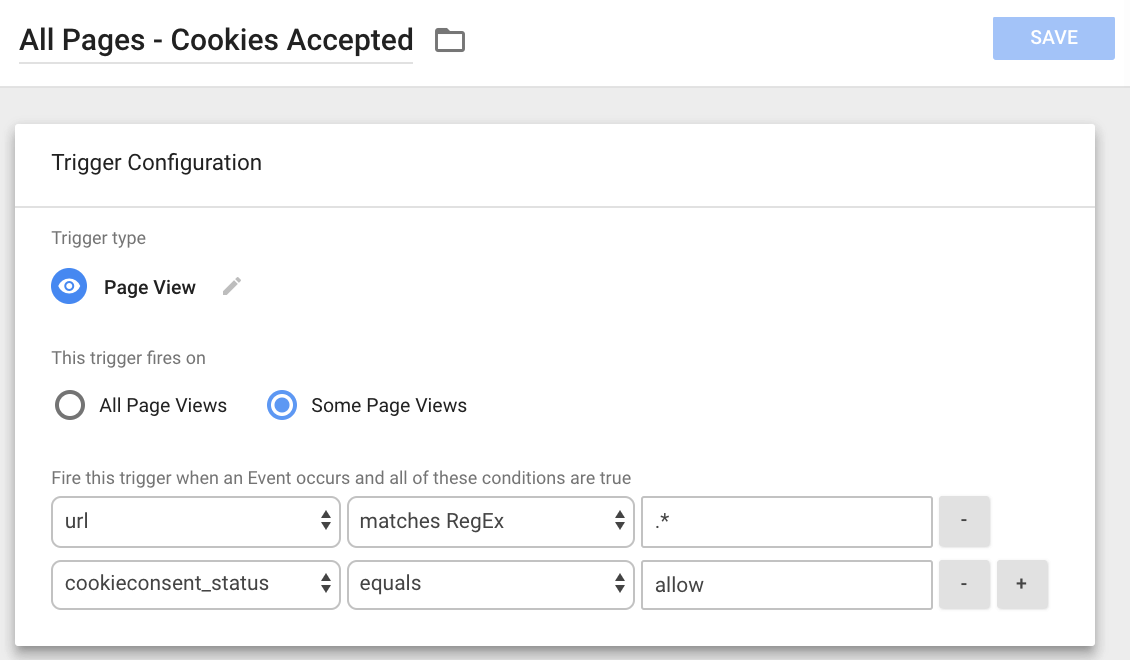
Task: Click the regex value field containing .*
Action: pyautogui.click(x=787, y=522)
